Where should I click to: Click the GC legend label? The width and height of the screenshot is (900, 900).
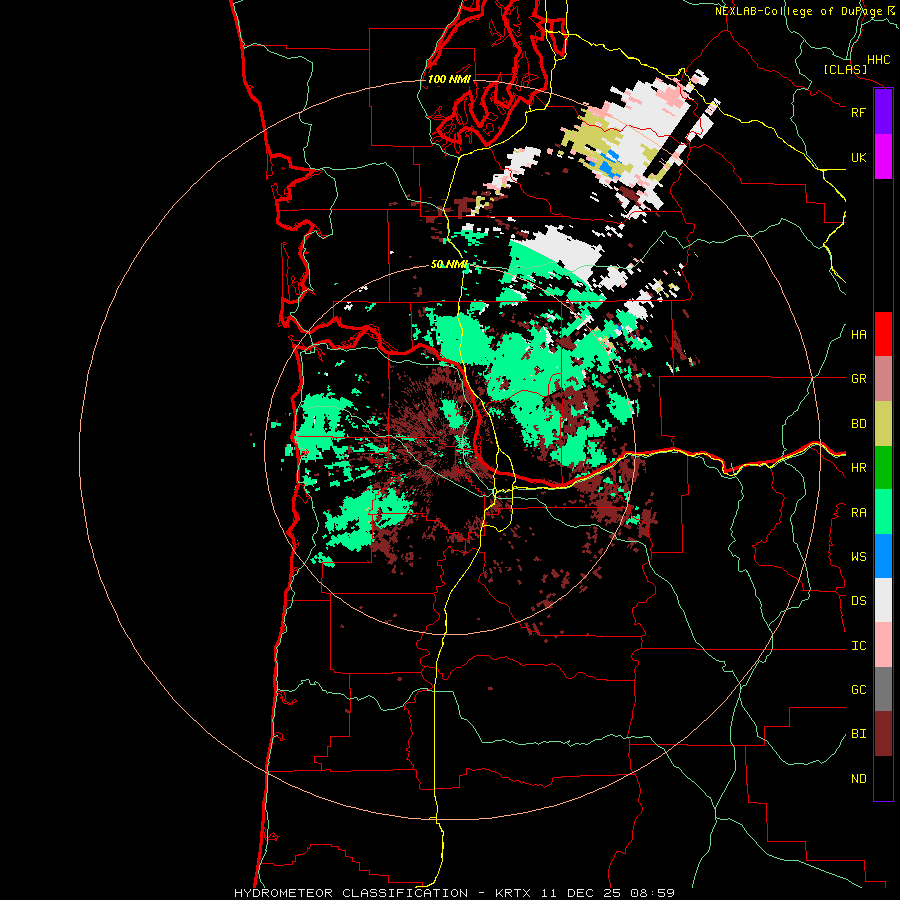(x=858, y=690)
